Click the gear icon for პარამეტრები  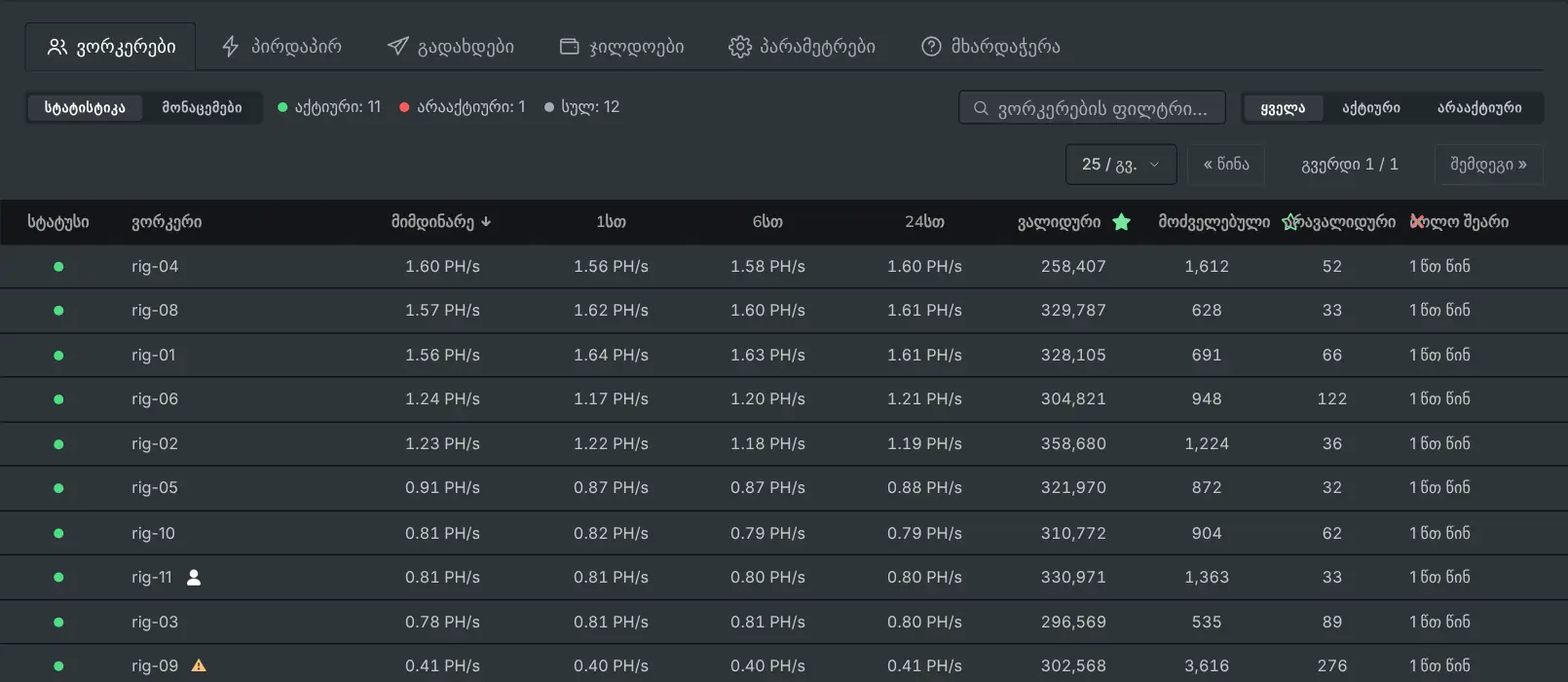coord(740,46)
